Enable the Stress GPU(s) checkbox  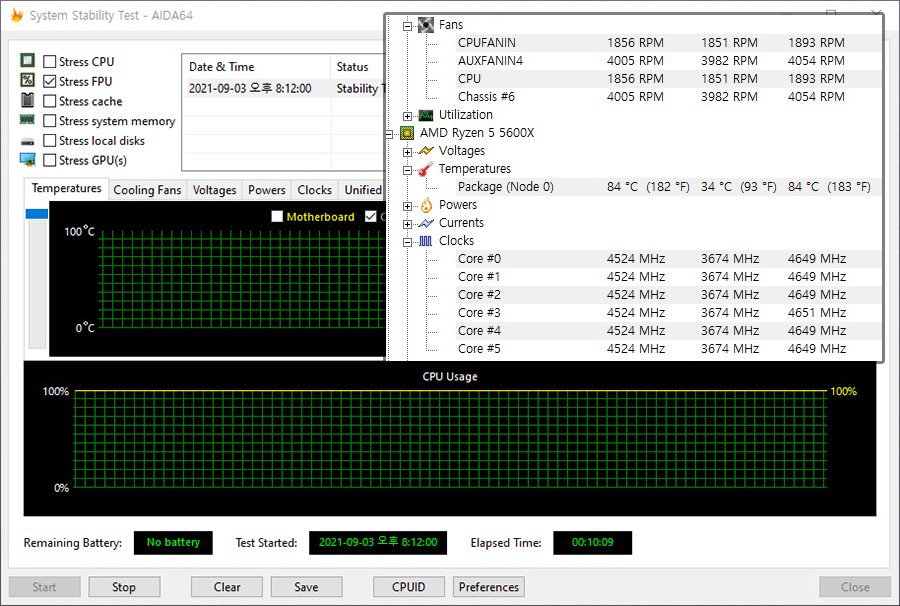tap(50, 160)
